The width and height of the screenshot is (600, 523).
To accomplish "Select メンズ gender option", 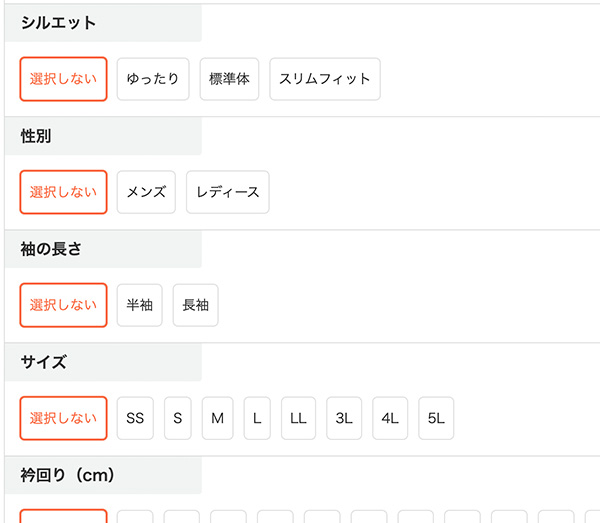I will tap(146, 192).
